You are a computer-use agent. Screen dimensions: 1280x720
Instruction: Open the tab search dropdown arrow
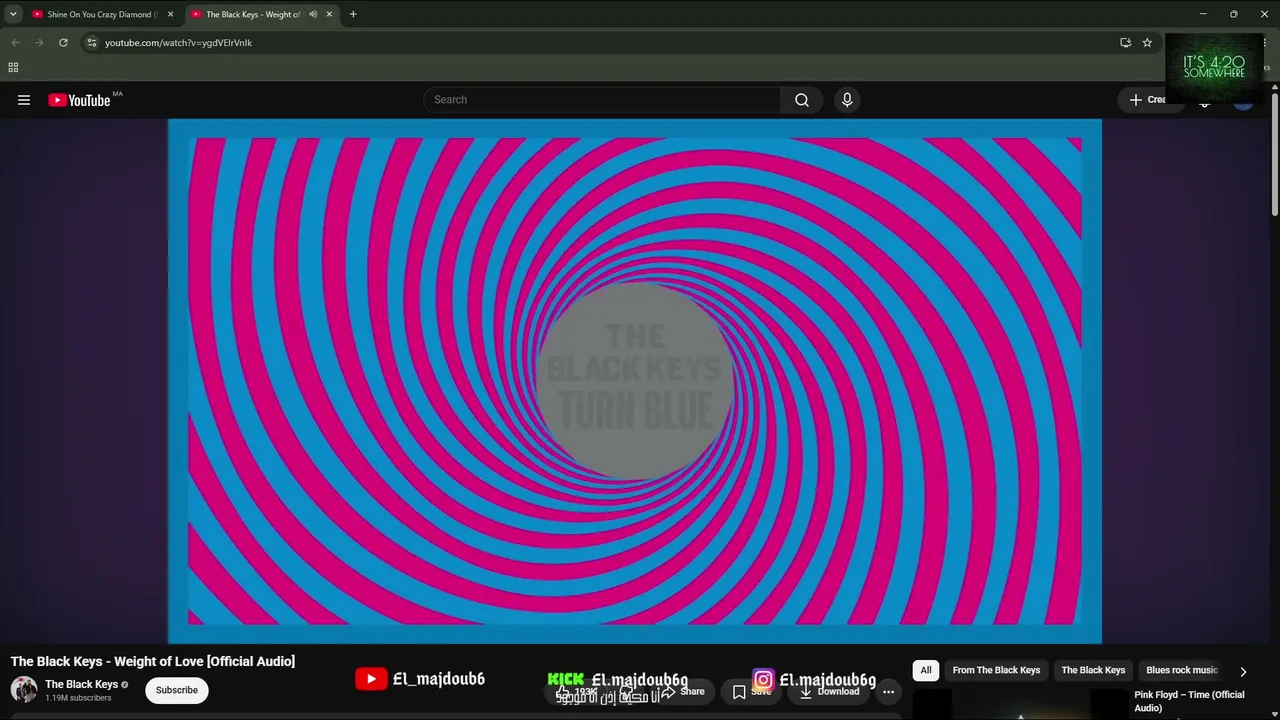pos(13,14)
